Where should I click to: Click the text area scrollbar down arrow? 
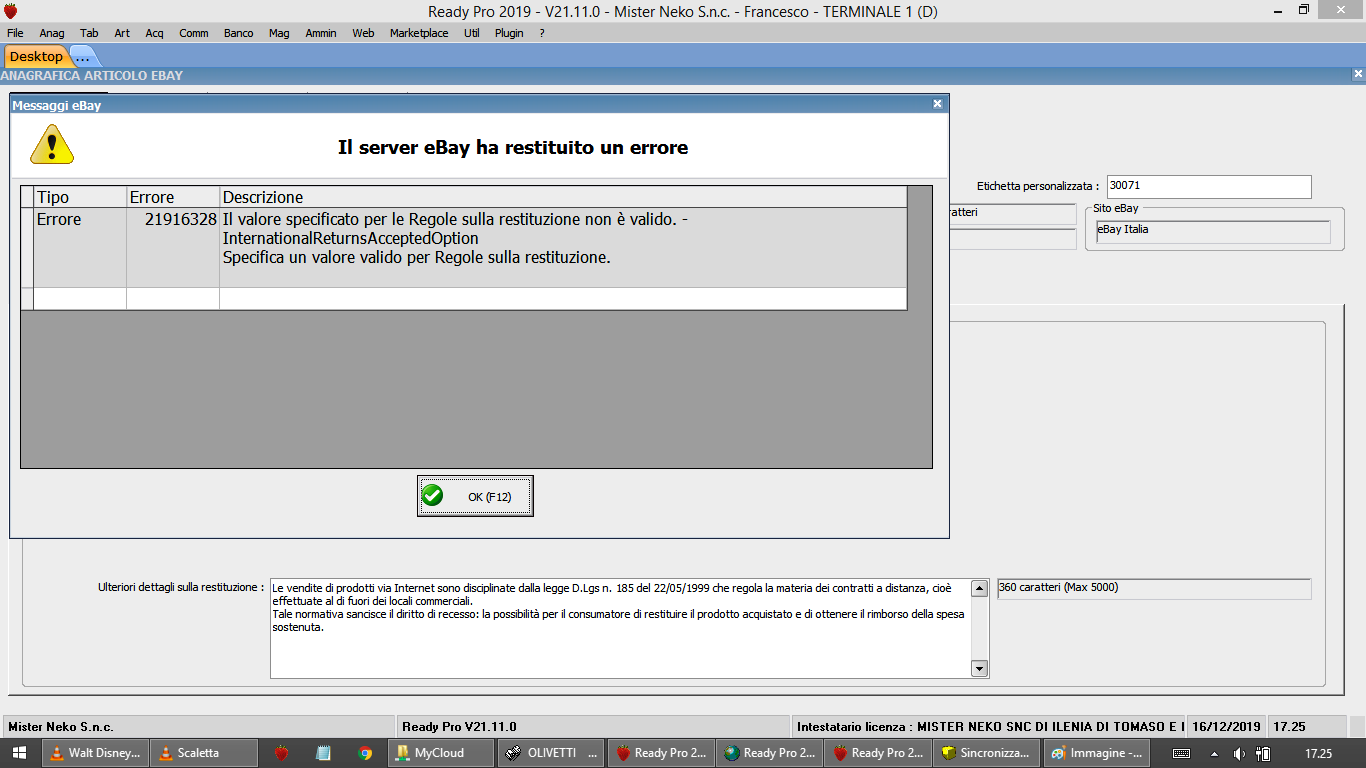tap(980, 668)
